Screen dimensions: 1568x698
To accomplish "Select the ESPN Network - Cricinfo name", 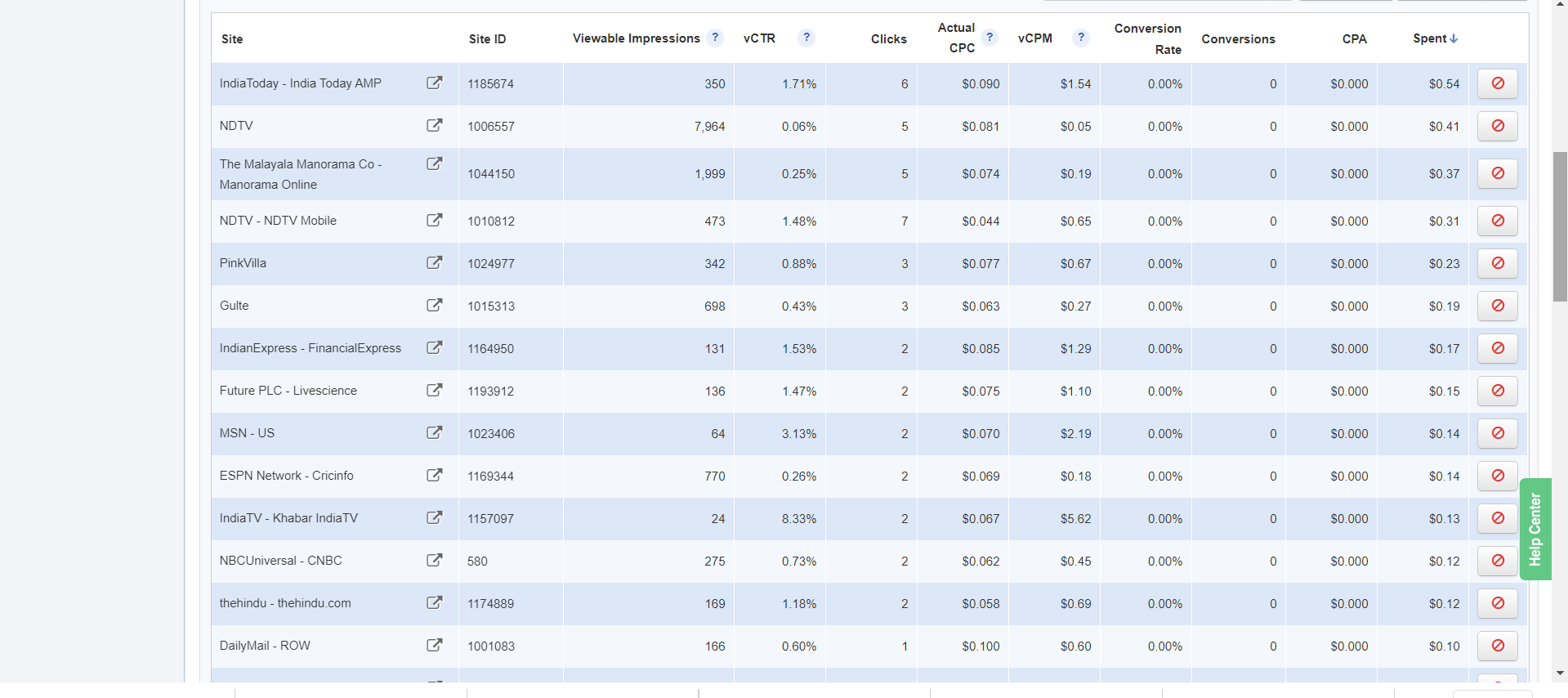I will click(x=286, y=476).
